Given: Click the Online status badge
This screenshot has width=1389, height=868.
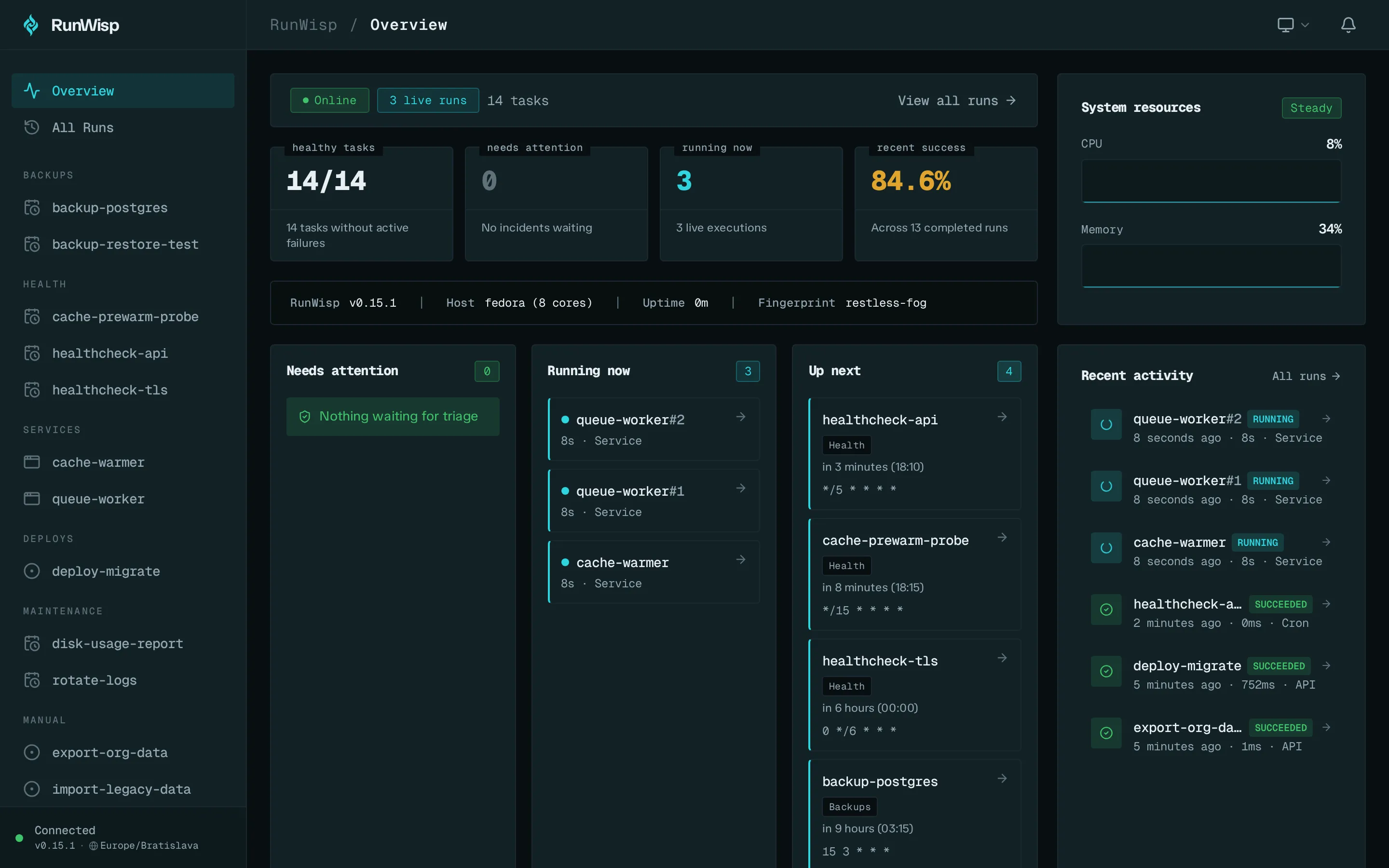Looking at the screenshot, I should (329, 100).
